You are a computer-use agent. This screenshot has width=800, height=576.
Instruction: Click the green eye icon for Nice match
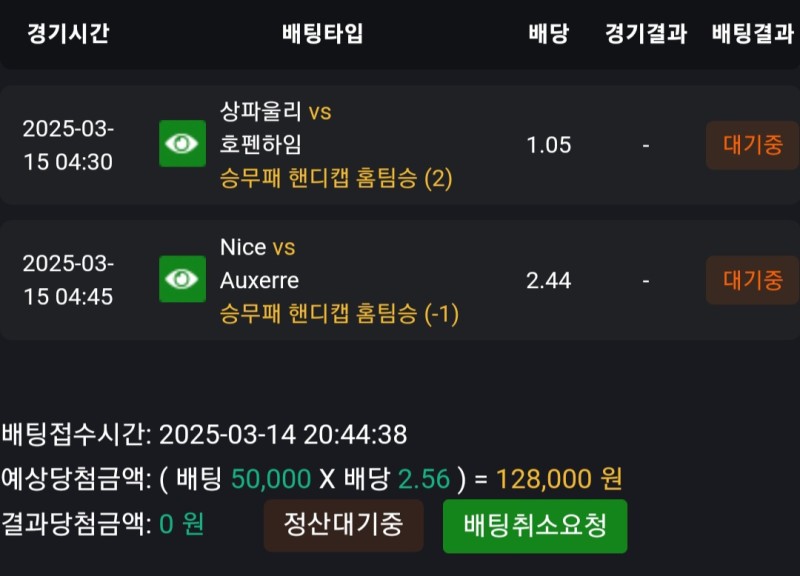coord(182,279)
